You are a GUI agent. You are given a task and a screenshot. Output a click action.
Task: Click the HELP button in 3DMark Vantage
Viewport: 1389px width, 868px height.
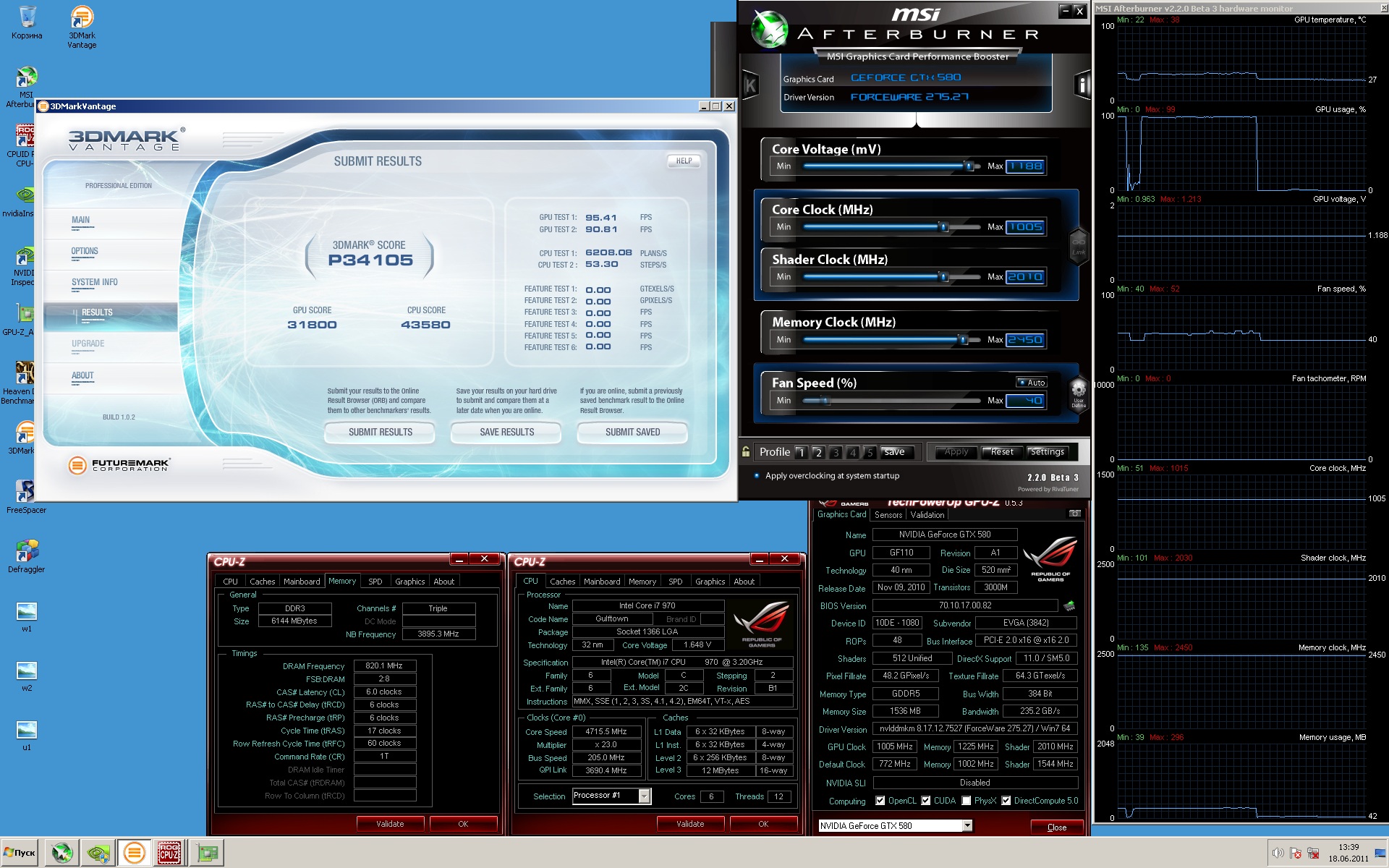(x=684, y=161)
